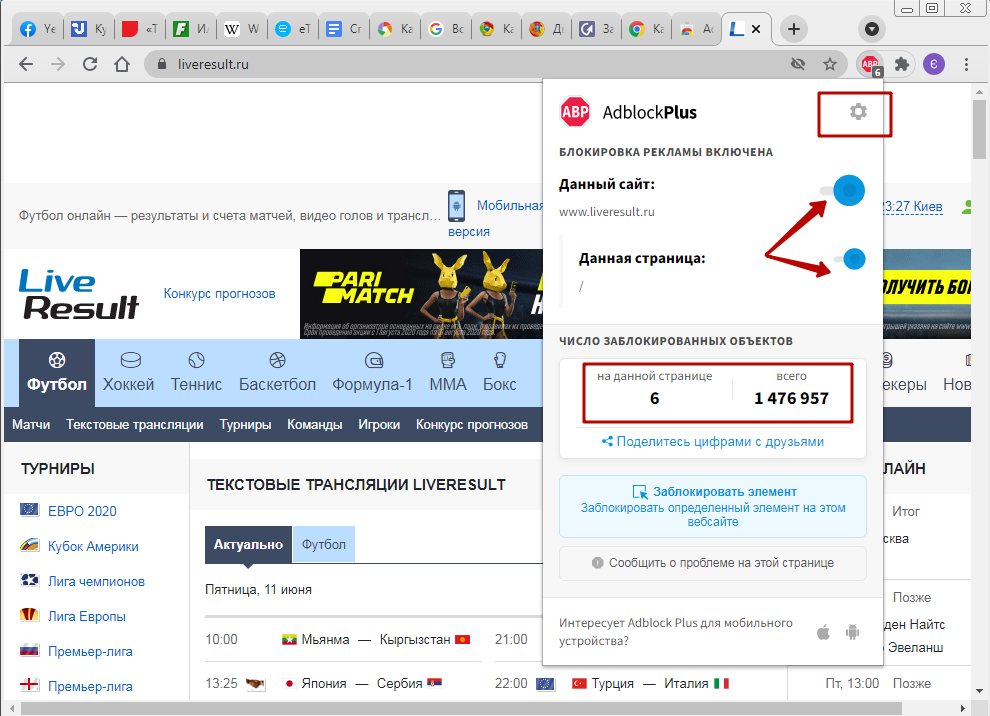Switch to the Firefox-icon tab
This screenshot has width=990, height=716.
pos(547,29)
